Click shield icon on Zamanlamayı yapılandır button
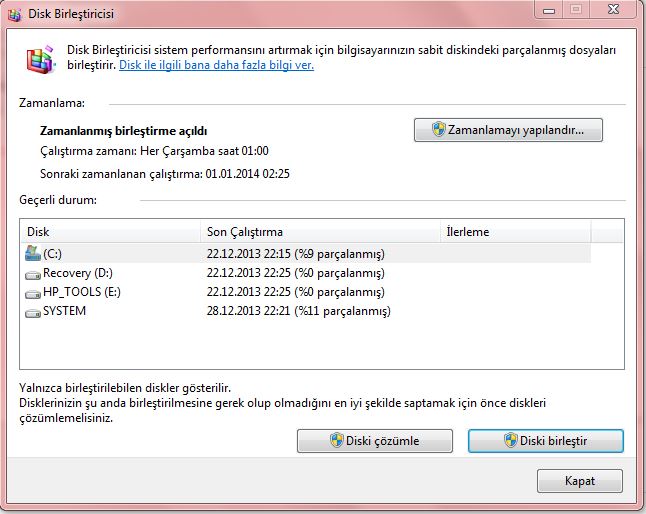 pyautogui.click(x=437, y=130)
